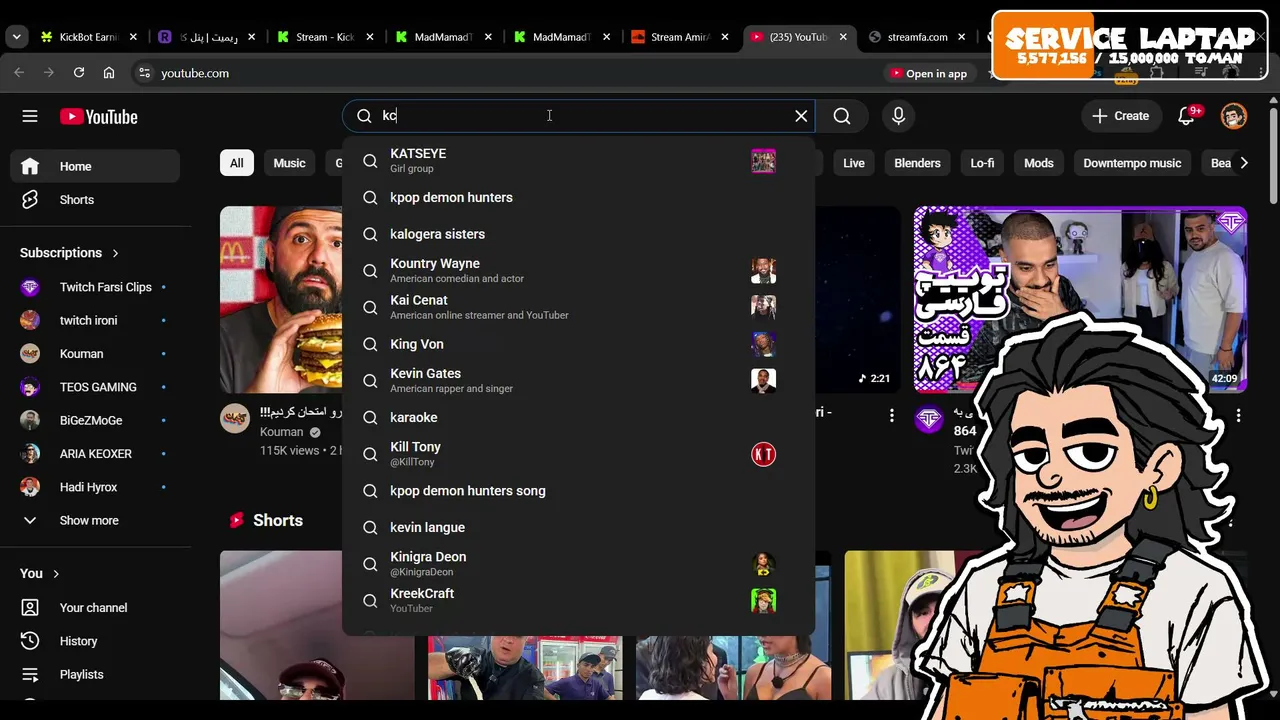Screen dimensions: 1280x720
Task: Select the Blenders filter chip
Action: 917,163
